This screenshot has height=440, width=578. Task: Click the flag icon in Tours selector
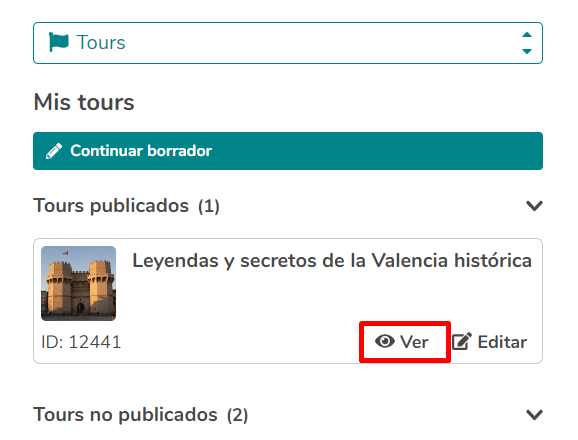pos(59,42)
